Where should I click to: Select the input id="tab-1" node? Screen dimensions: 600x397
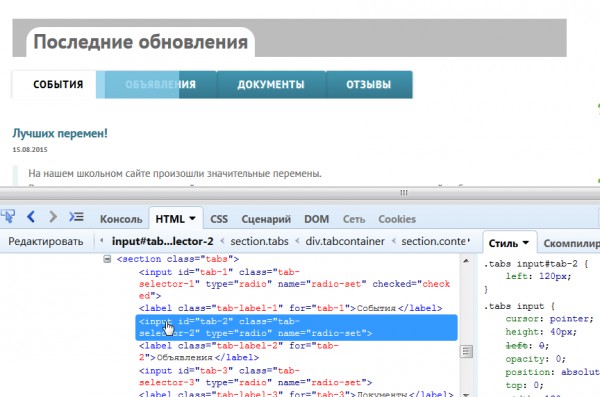pos(294,284)
